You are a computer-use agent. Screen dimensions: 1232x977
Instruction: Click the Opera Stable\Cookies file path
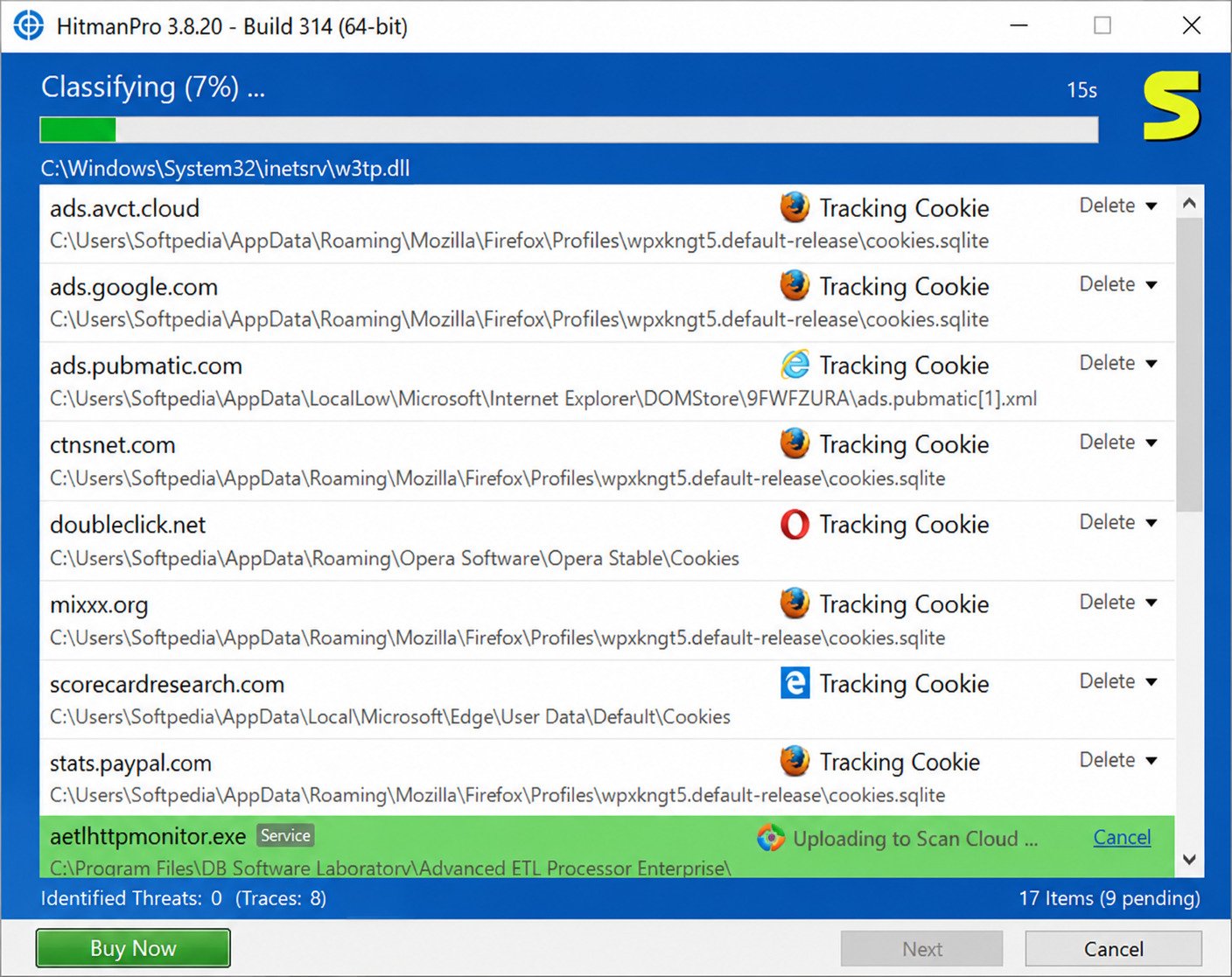tap(395, 558)
